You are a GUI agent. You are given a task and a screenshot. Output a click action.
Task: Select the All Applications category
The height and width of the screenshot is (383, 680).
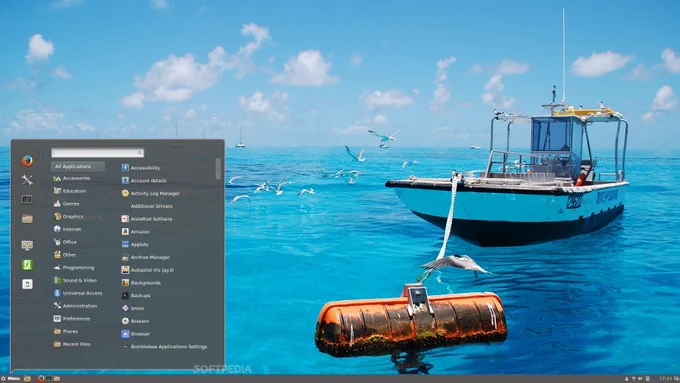pyautogui.click(x=78, y=167)
